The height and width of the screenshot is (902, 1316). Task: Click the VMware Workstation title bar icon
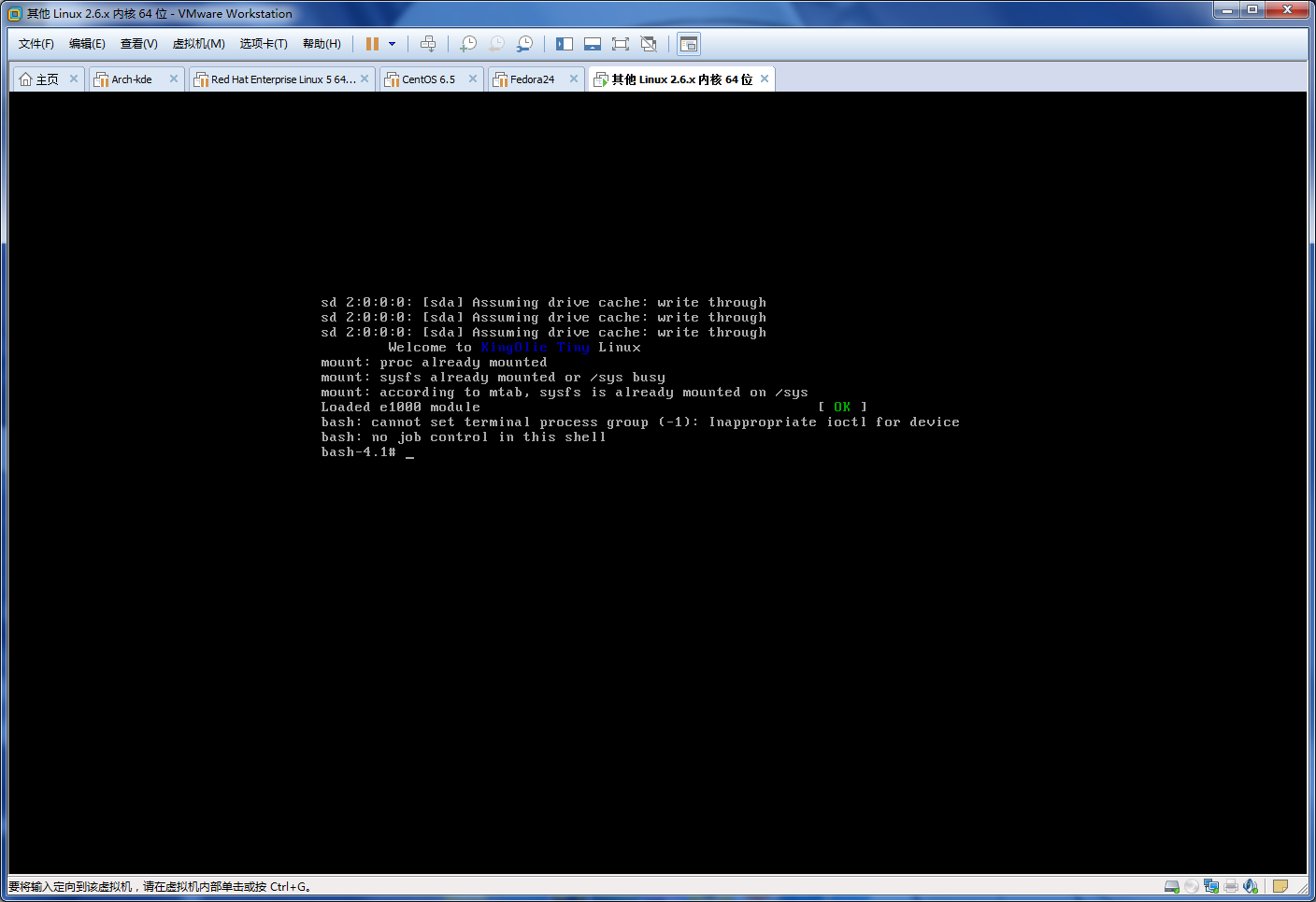15,14
